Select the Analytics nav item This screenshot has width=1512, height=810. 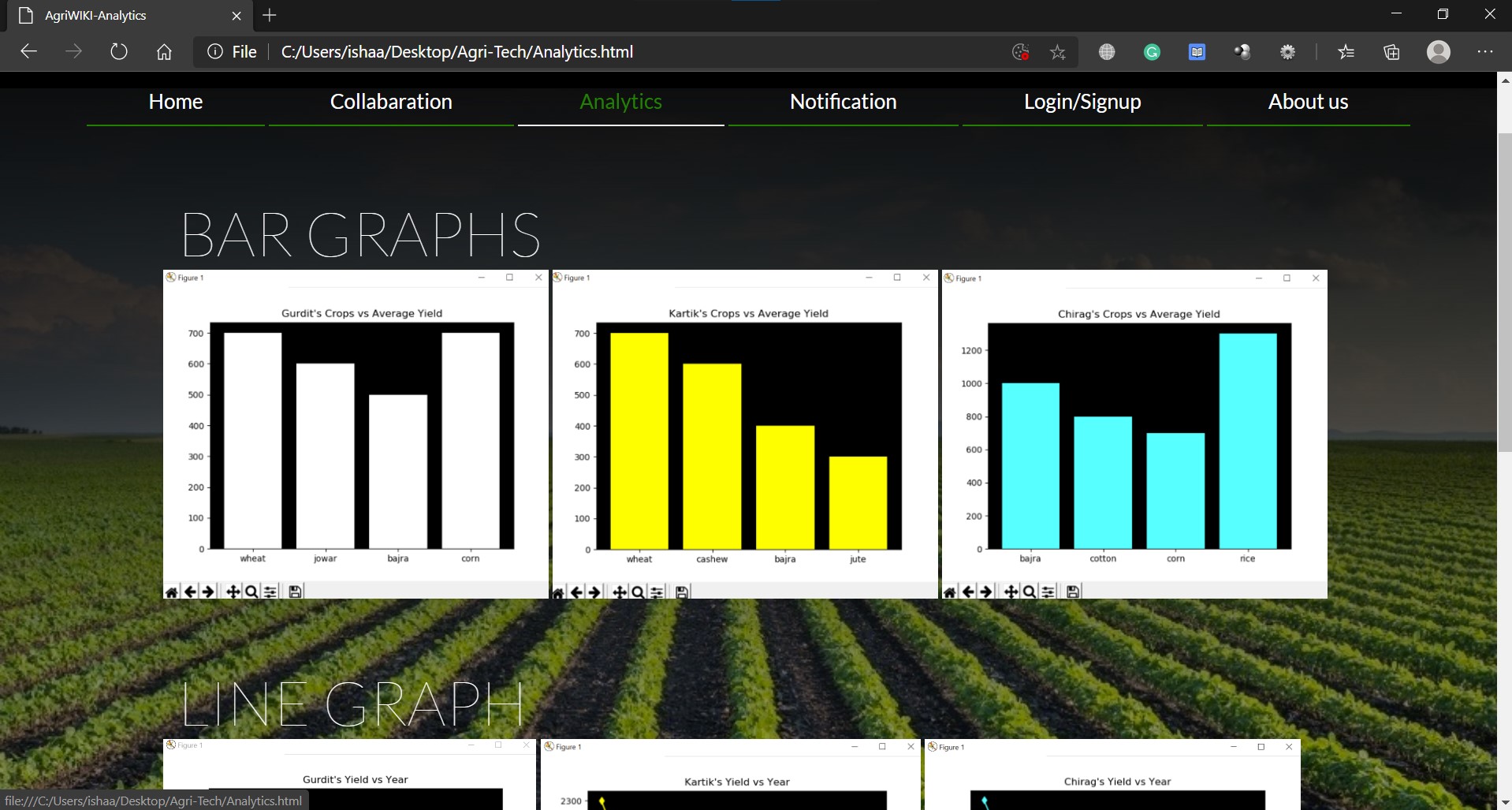620,102
